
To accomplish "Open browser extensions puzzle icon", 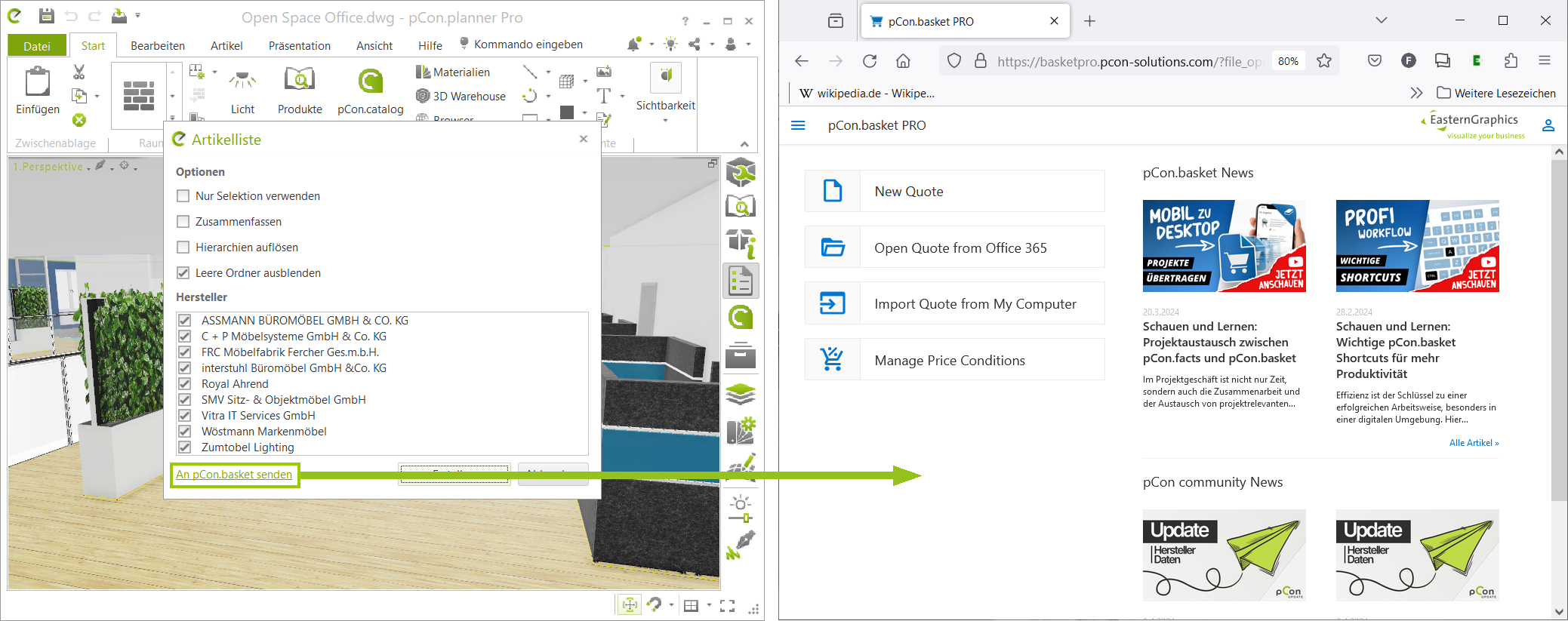I will (x=1511, y=61).
